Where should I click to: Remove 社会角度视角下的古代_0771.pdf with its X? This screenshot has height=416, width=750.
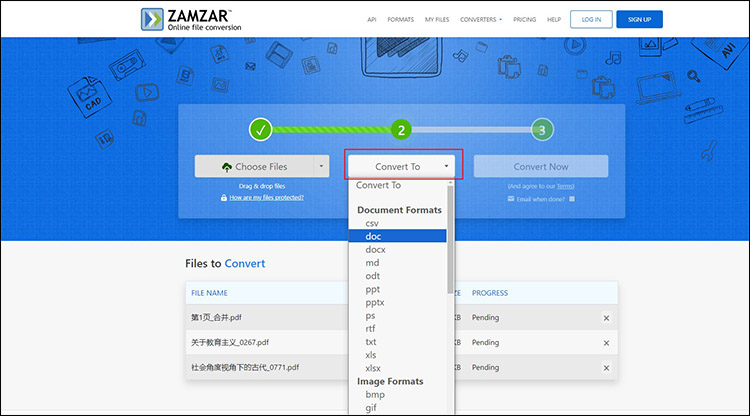coord(607,368)
